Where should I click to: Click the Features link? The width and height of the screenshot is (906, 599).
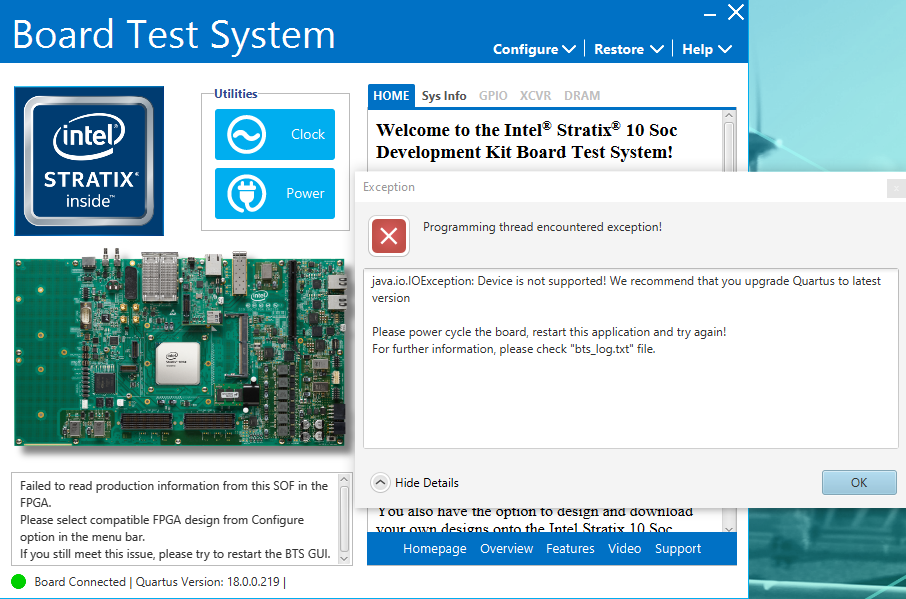tap(570, 549)
